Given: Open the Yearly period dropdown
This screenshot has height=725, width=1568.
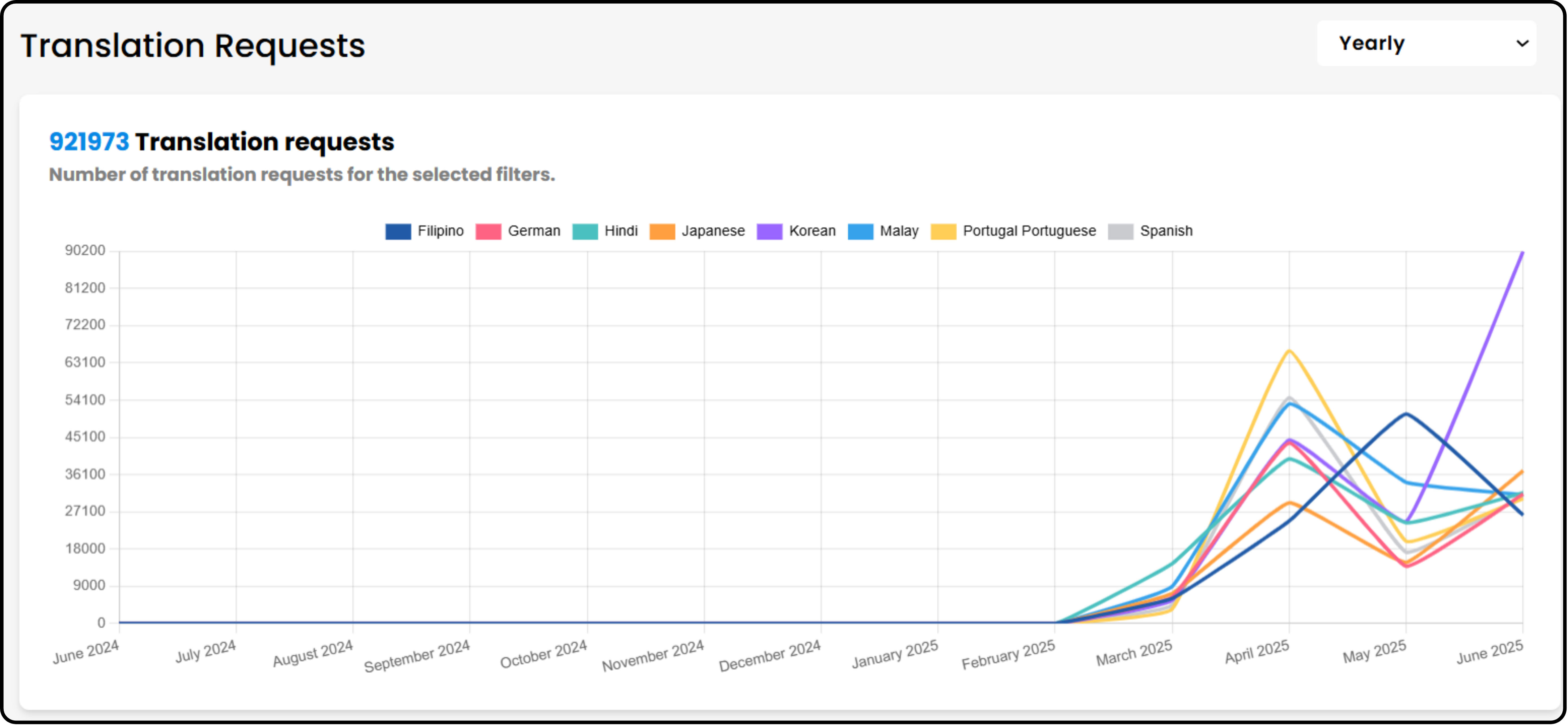Looking at the screenshot, I should click(x=1426, y=43).
